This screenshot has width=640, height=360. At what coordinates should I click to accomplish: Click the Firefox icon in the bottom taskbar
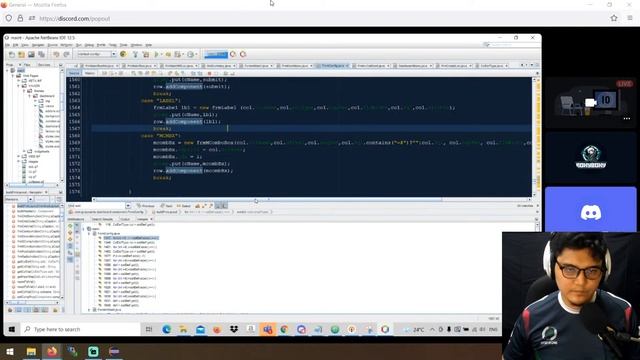pyautogui.click(x=52, y=351)
